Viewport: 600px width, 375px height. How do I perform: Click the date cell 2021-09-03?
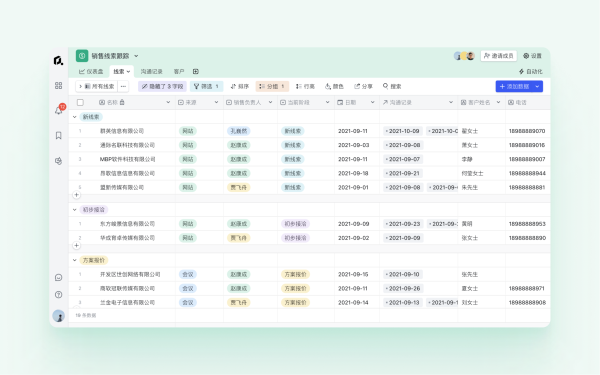[354, 145]
